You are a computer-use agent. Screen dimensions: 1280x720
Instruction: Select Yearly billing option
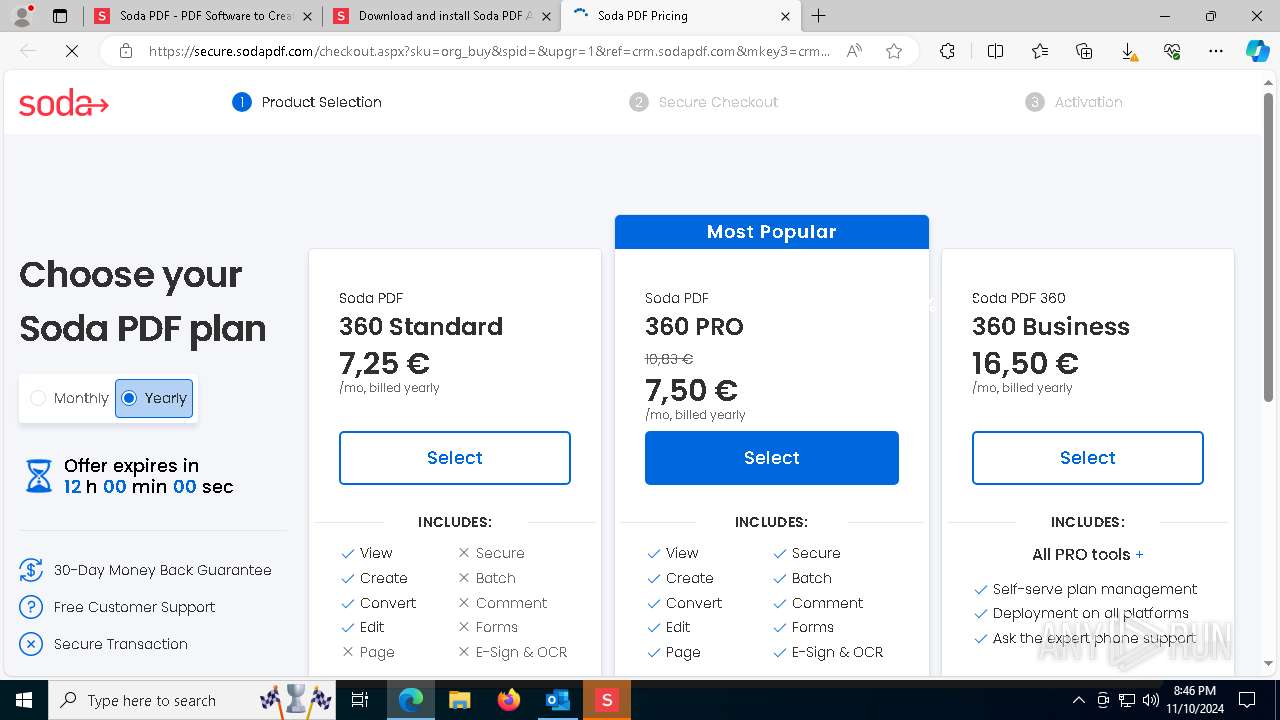[x=154, y=398]
